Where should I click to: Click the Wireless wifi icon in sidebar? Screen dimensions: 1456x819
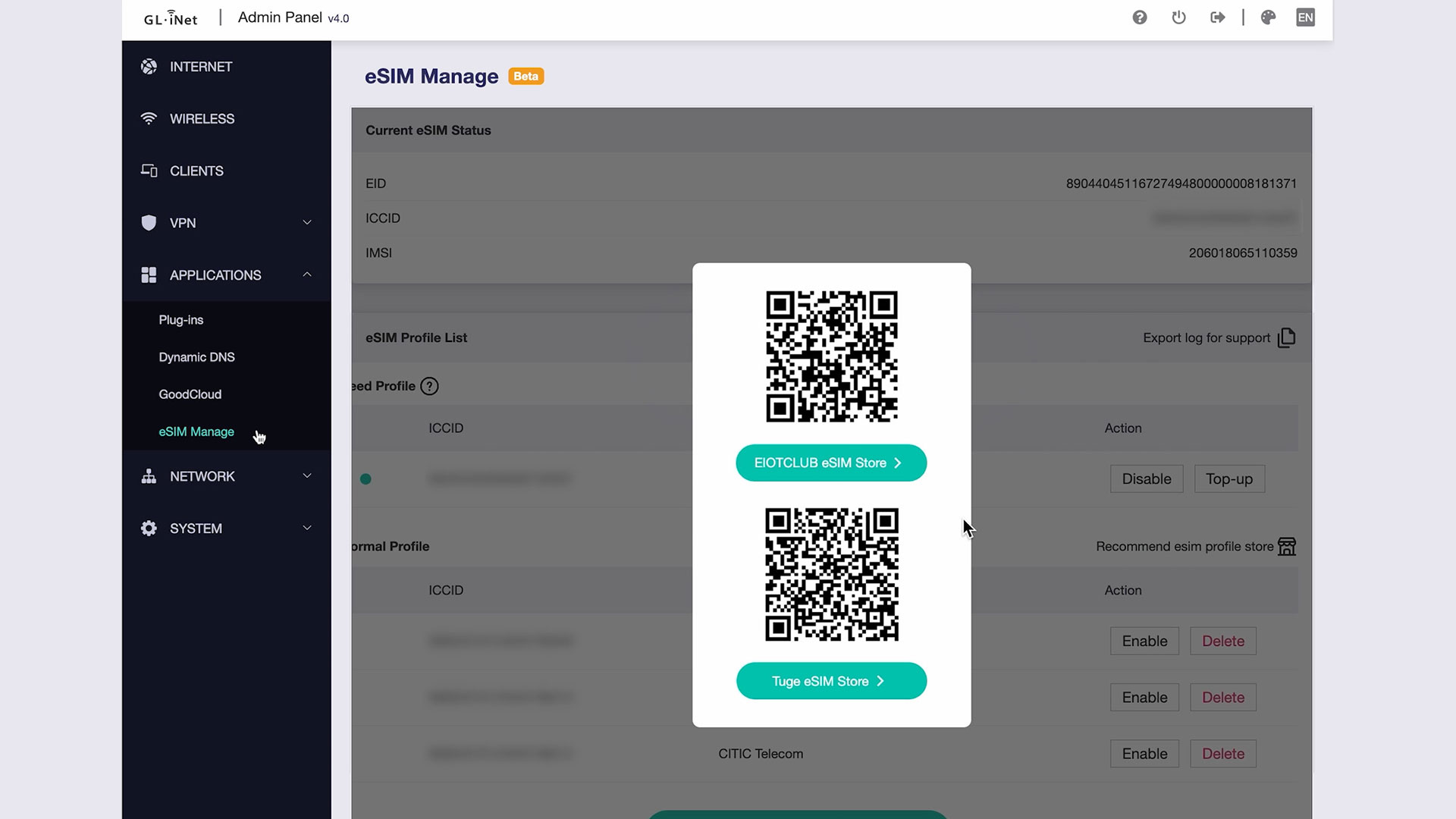[x=149, y=119]
